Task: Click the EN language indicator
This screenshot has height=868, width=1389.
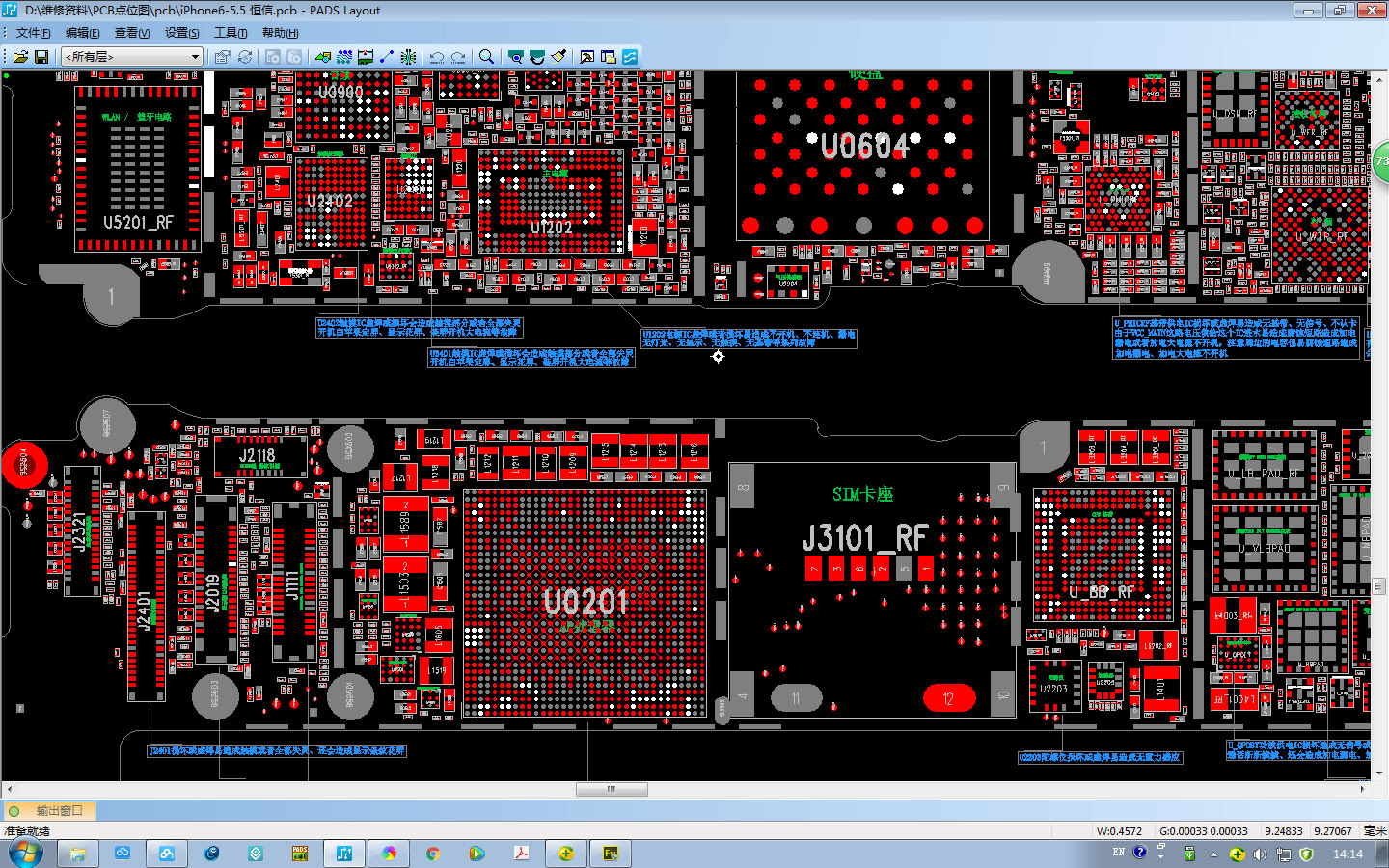Action: 1118,853
